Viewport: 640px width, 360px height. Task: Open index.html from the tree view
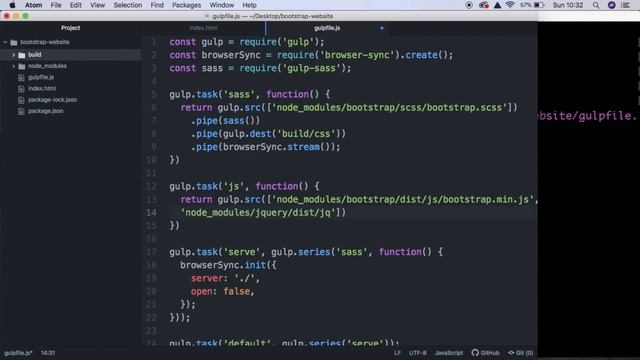tap(42, 89)
